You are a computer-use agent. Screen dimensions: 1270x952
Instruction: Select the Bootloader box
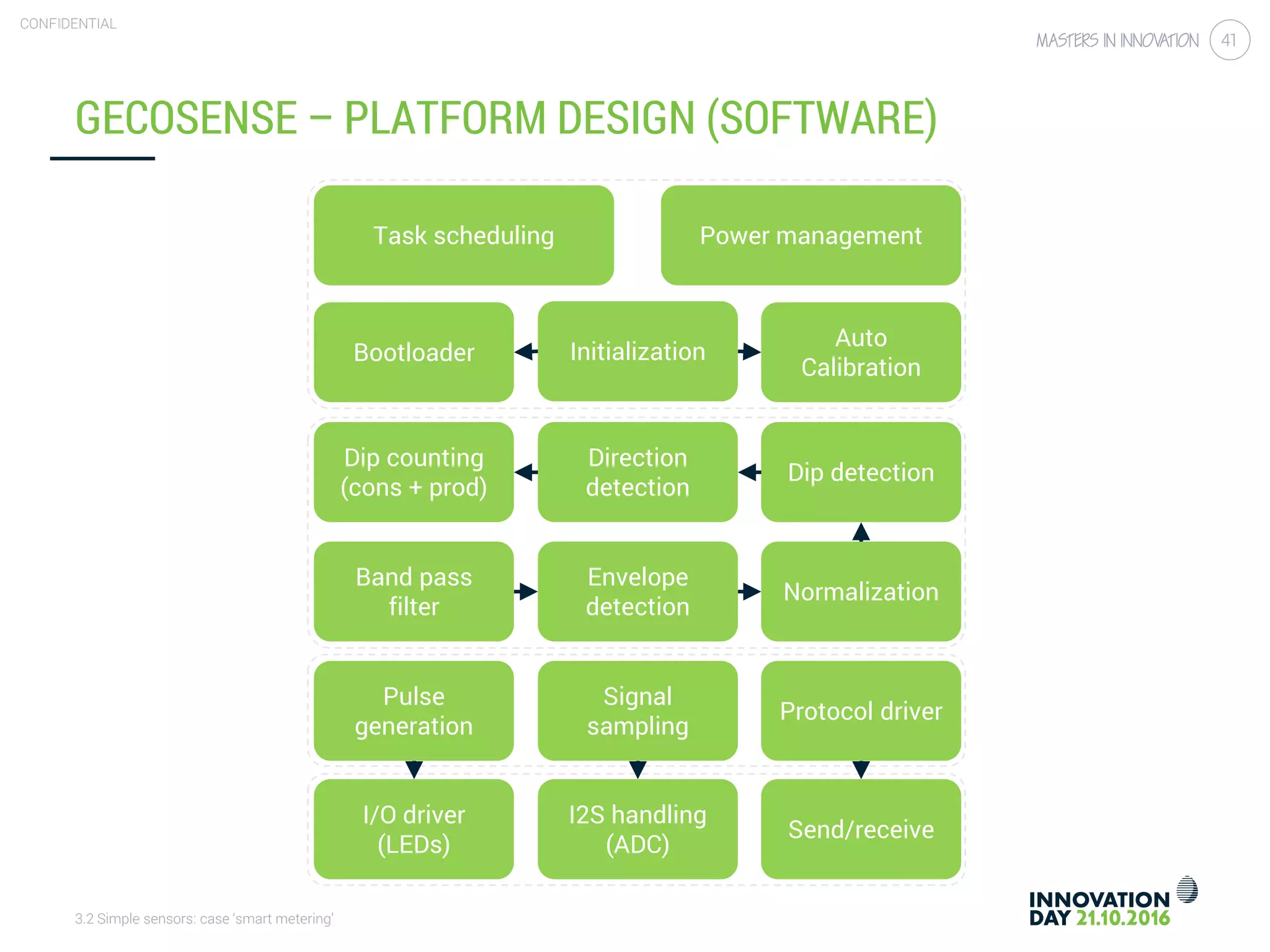414,352
